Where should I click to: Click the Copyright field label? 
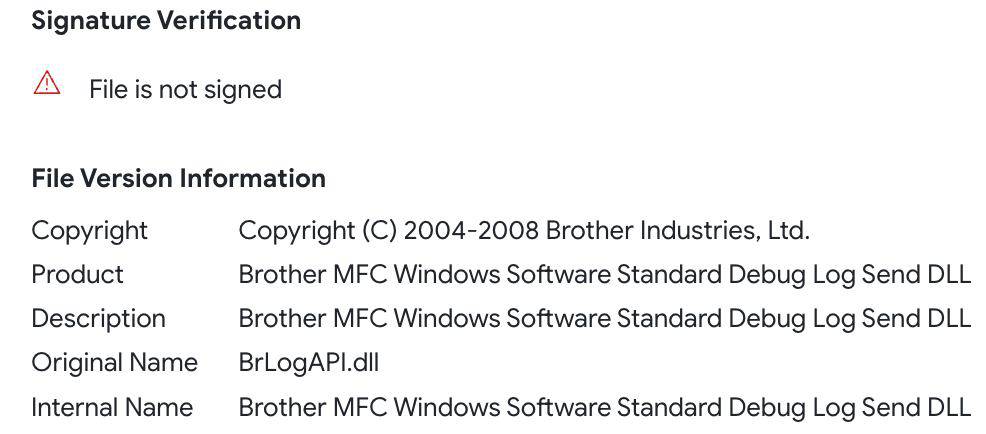click(90, 231)
